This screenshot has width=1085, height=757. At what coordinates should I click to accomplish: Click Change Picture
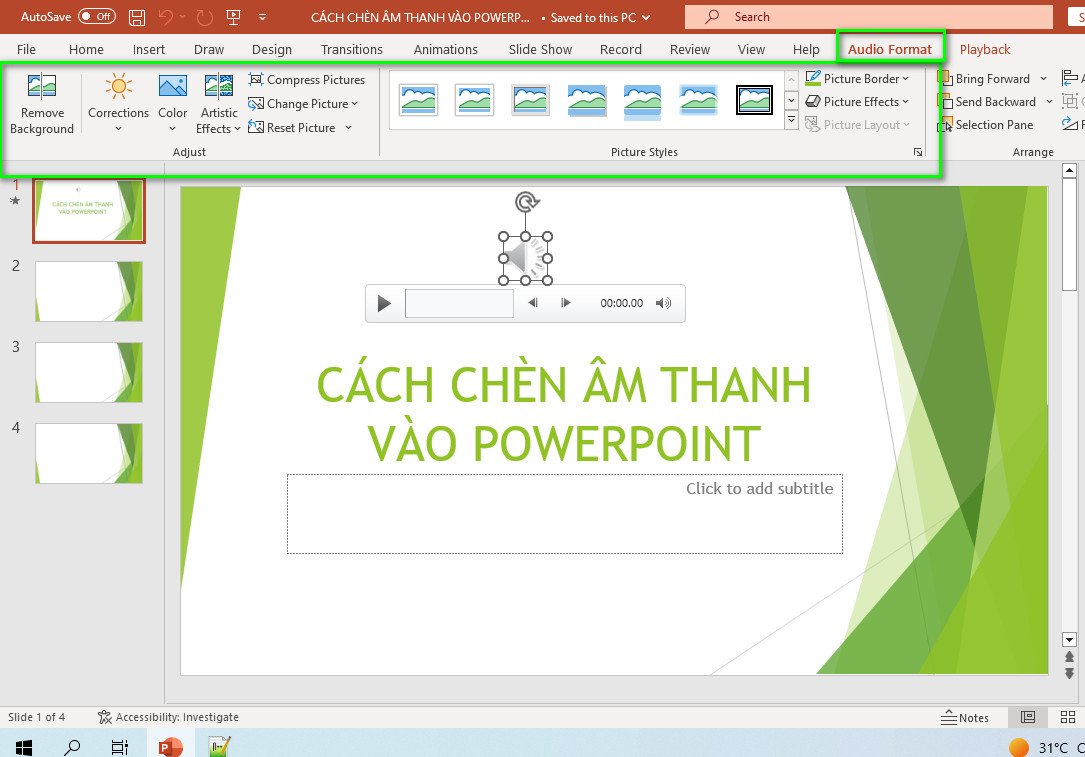tap(303, 104)
